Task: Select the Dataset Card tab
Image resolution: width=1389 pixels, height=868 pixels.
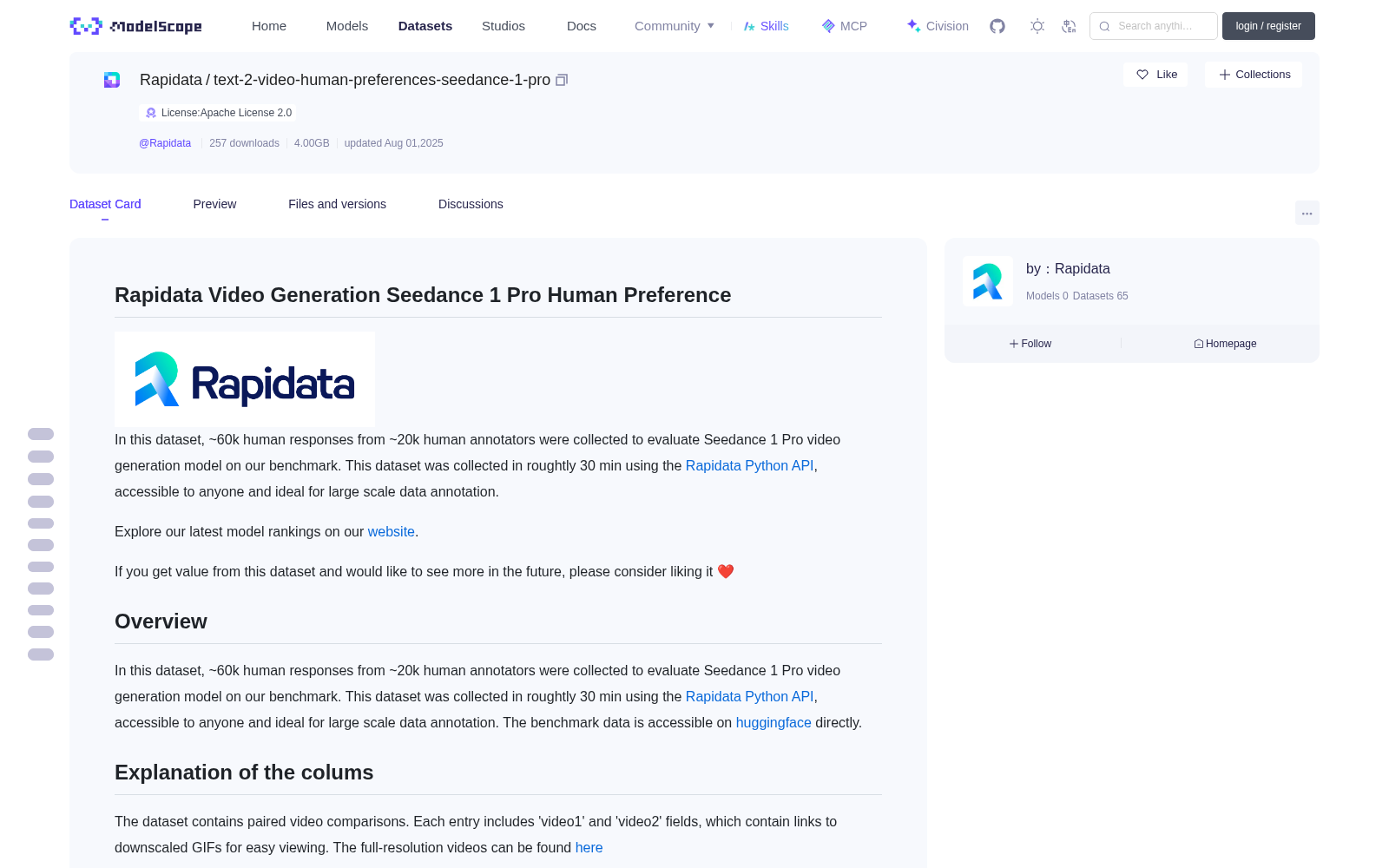Action: 105,204
